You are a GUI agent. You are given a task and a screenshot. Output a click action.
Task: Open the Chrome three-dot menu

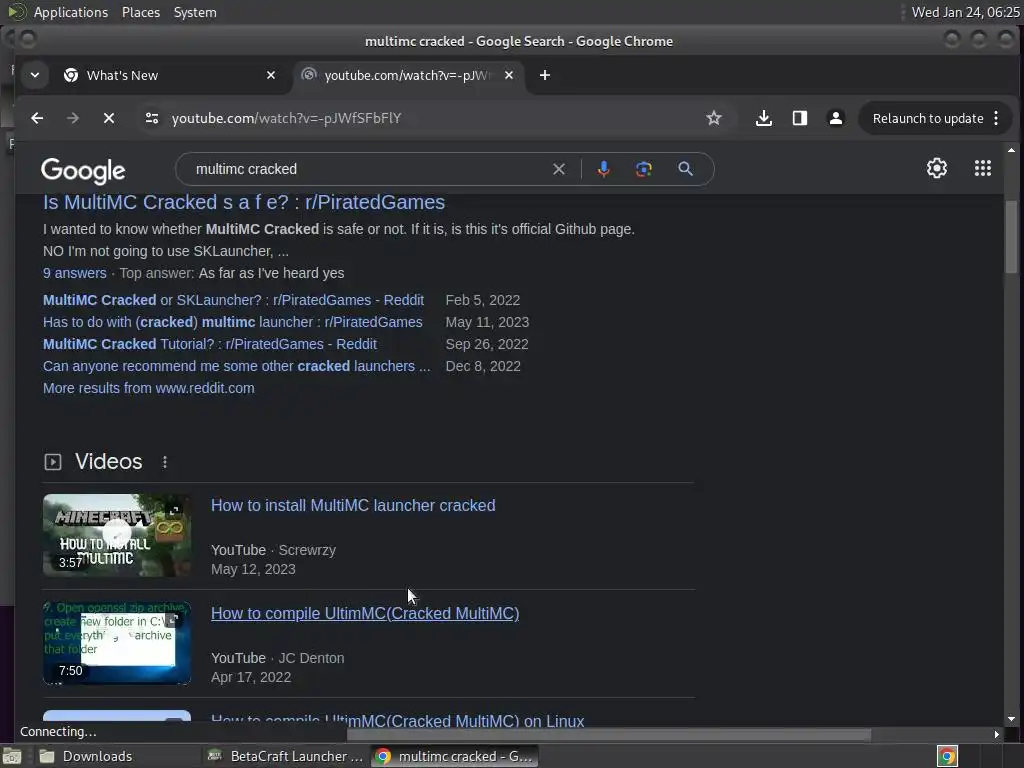click(996, 118)
